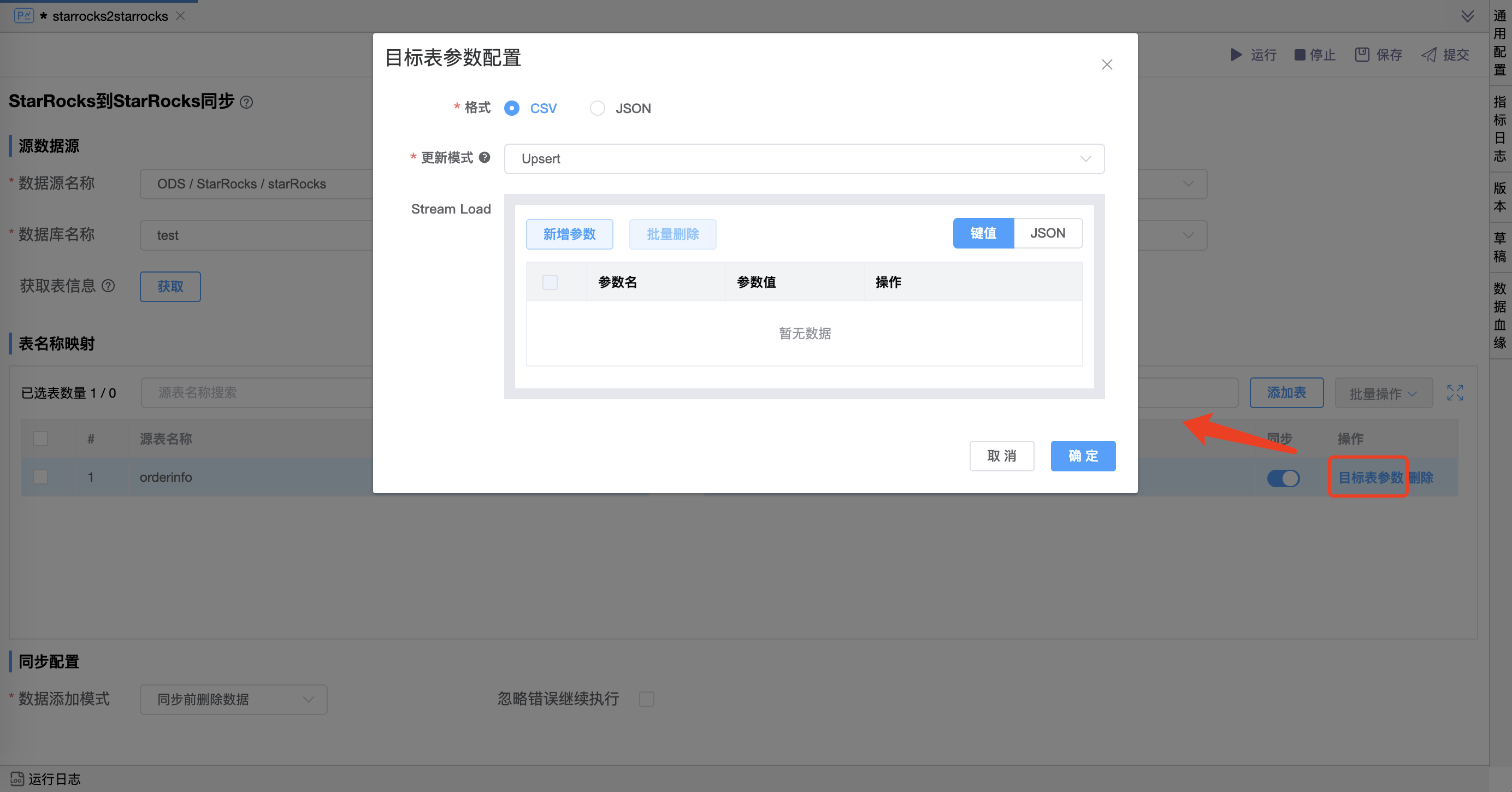Screen dimensions: 1512x792
Task: Click the Run (运行) play icon
Action: [1236, 55]
